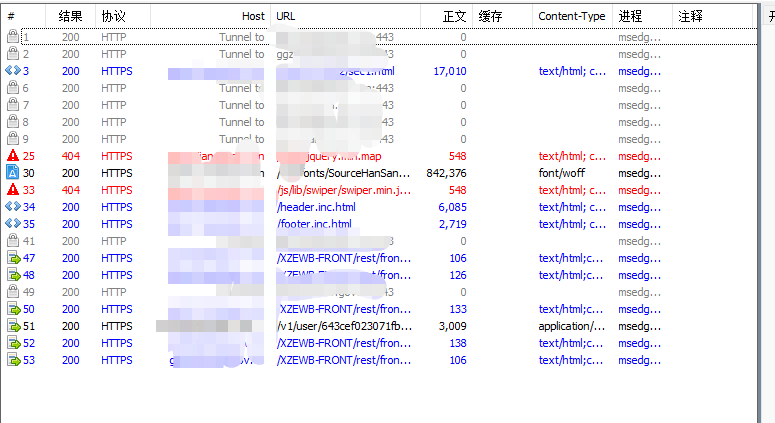Click the 133 body size cell
The width and height of the screenshot is (775, 423).
pyautogui.click(x=458, y=309)
